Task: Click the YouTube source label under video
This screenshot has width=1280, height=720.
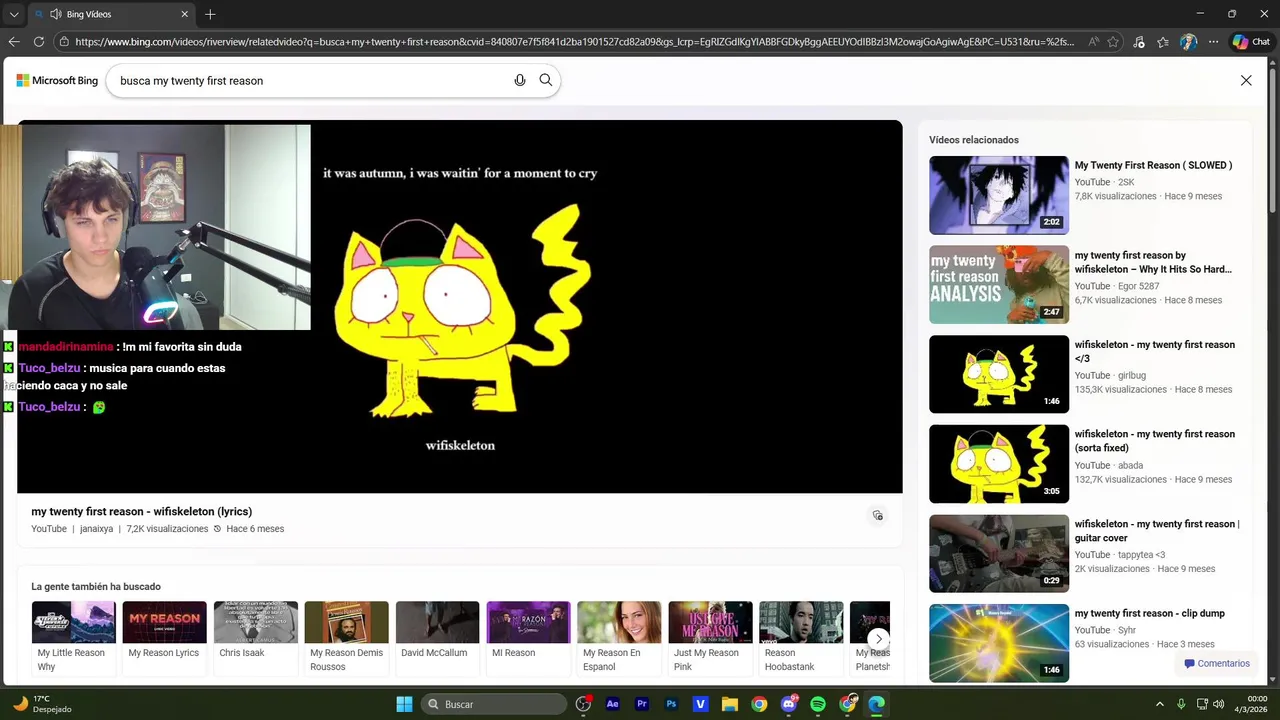Action: coord(49,529)
